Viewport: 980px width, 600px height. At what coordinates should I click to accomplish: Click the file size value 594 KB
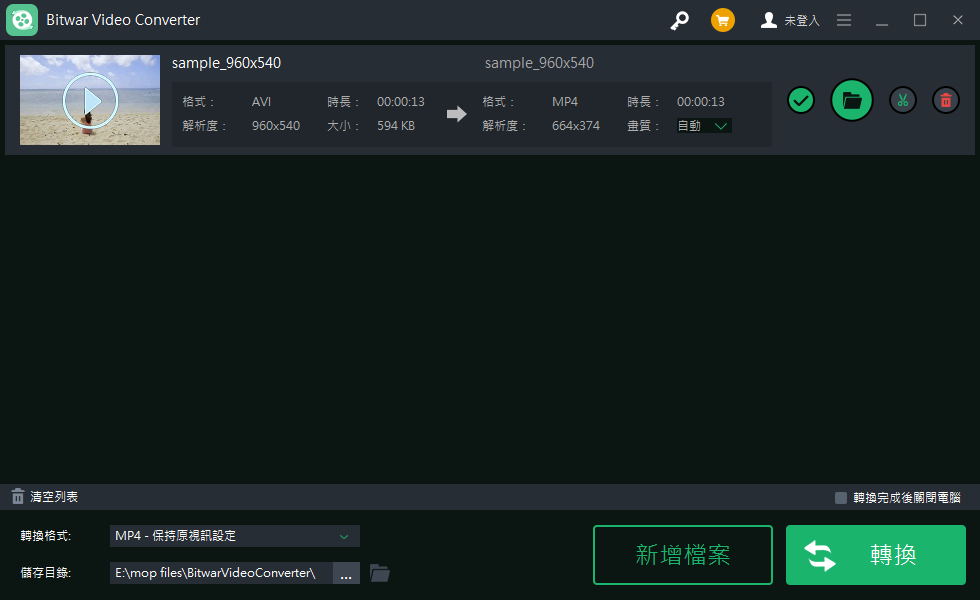tap(396, 126)
